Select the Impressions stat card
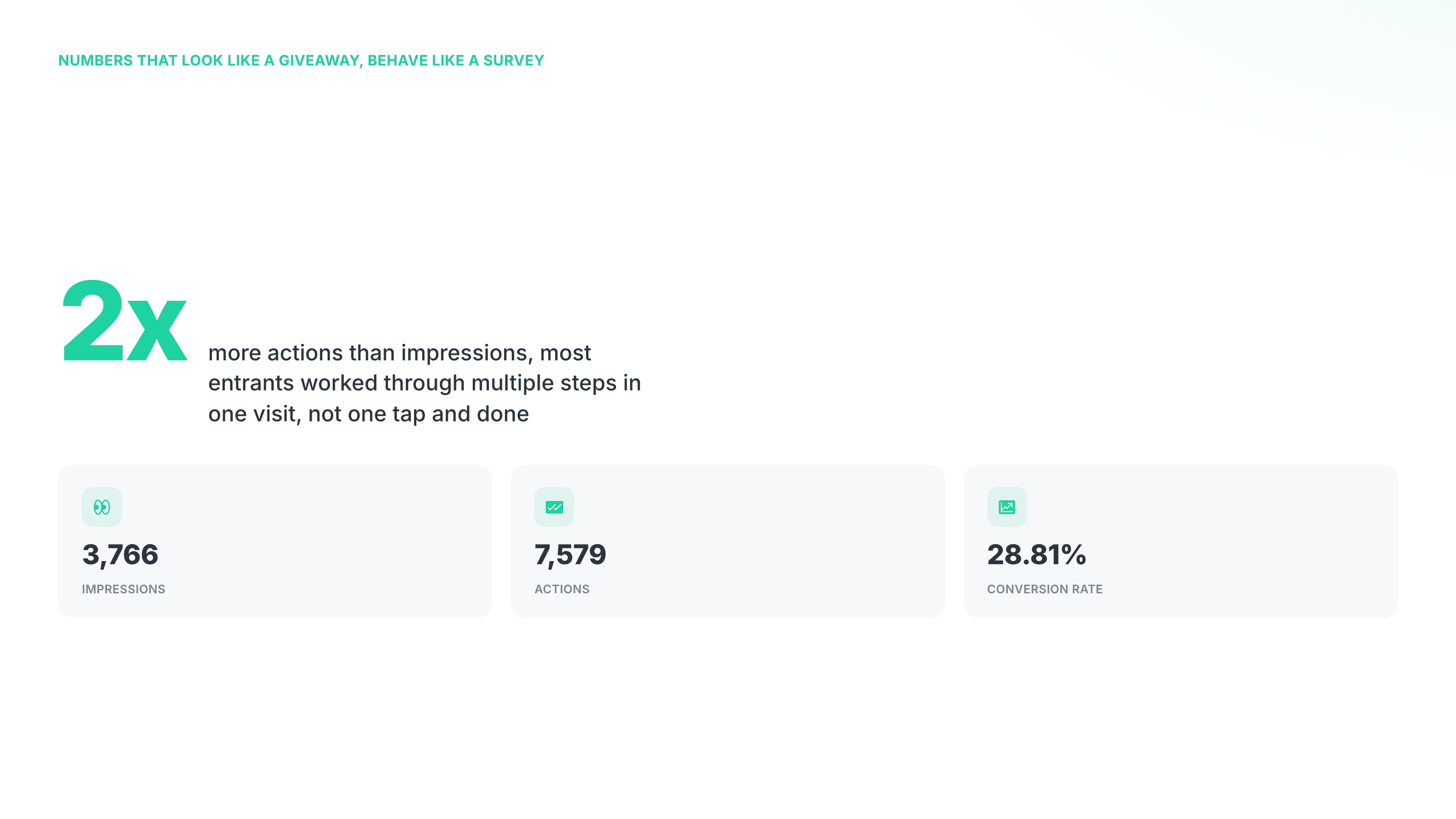The width and height of the screenshot is (1456, 819). click(x=275, y=541)
